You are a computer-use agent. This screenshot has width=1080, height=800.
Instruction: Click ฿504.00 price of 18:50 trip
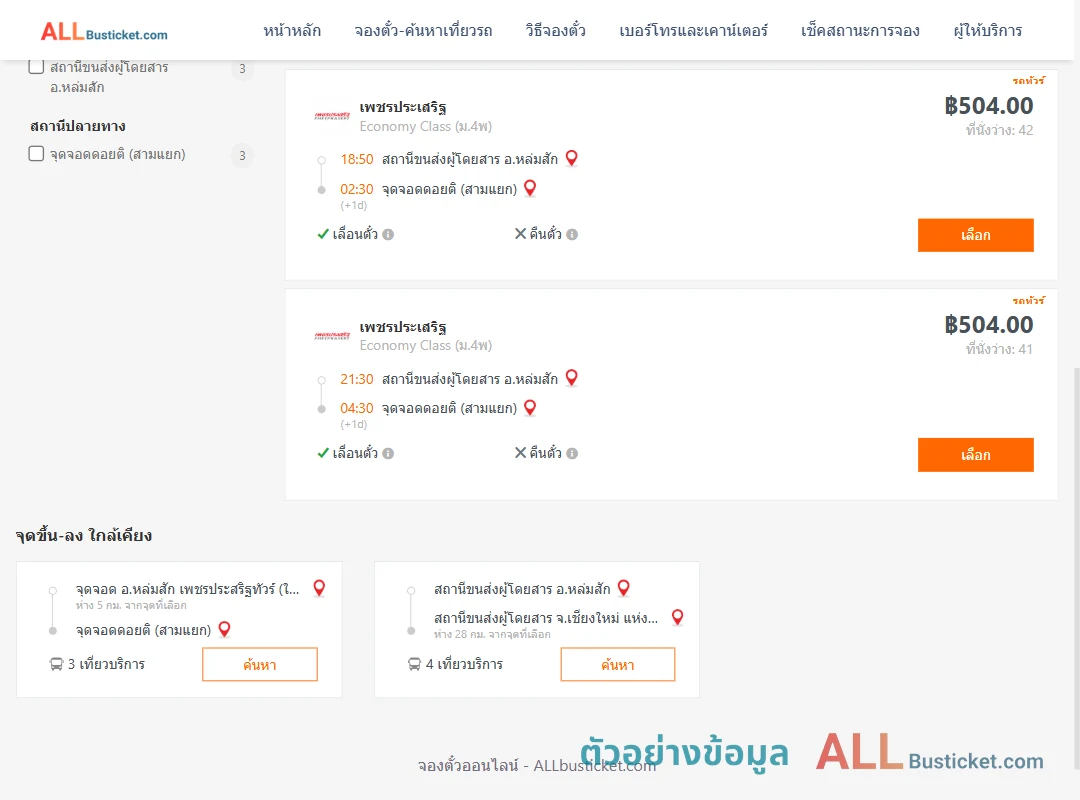pos(988,105)
